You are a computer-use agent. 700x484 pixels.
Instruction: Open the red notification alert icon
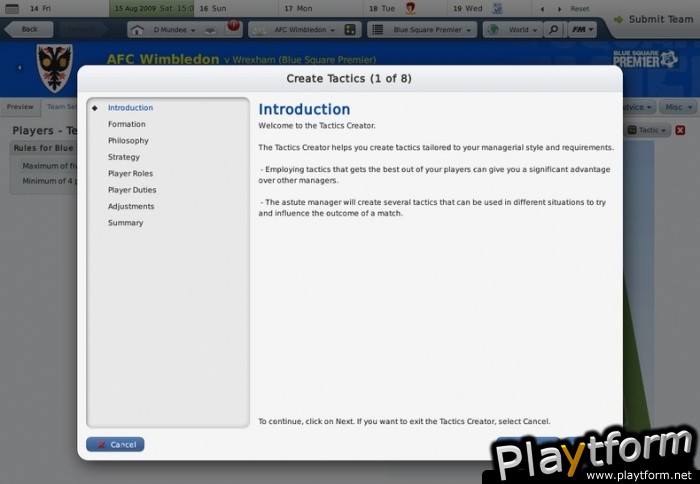(233, 25)
